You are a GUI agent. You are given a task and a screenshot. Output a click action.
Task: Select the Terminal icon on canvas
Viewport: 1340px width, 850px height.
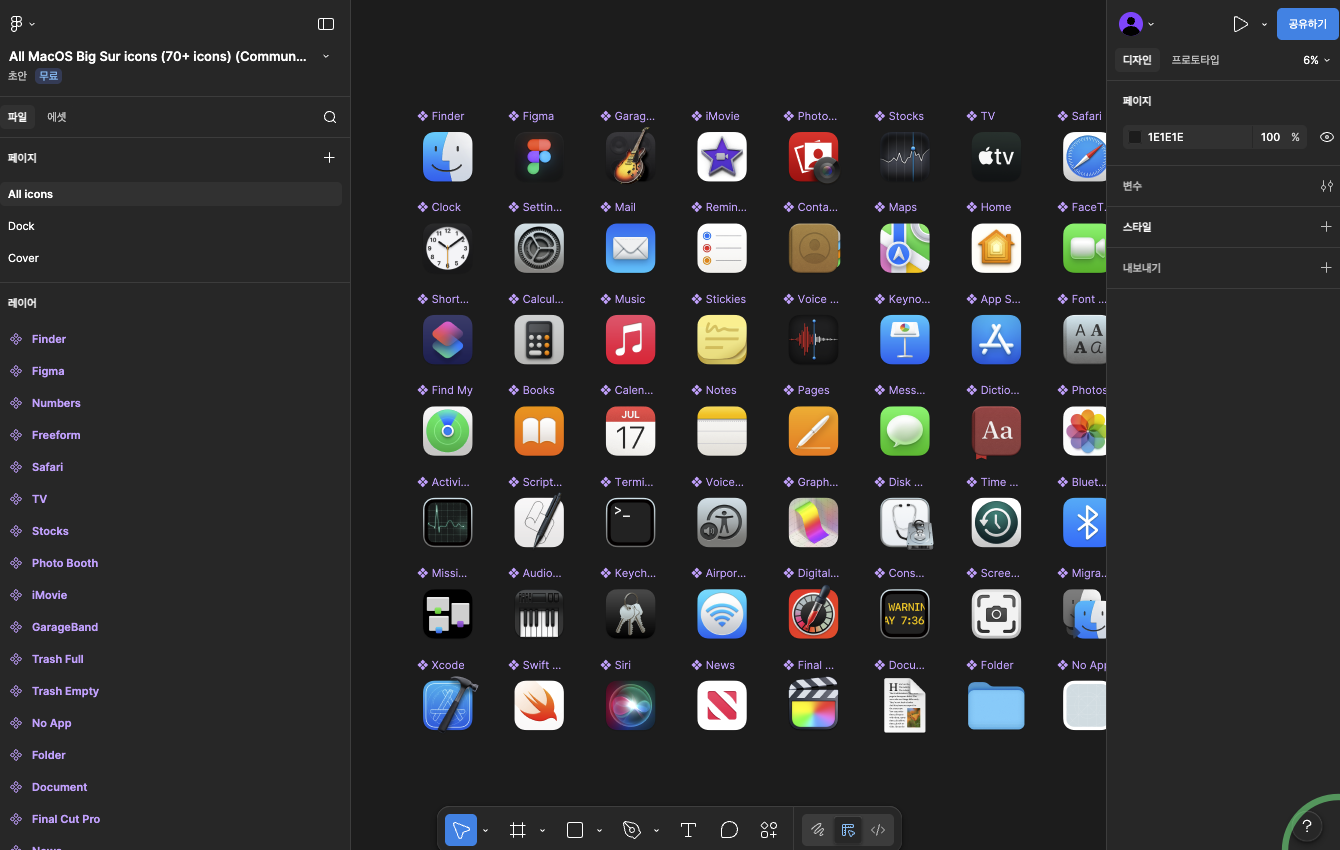[x=630, y=523]
